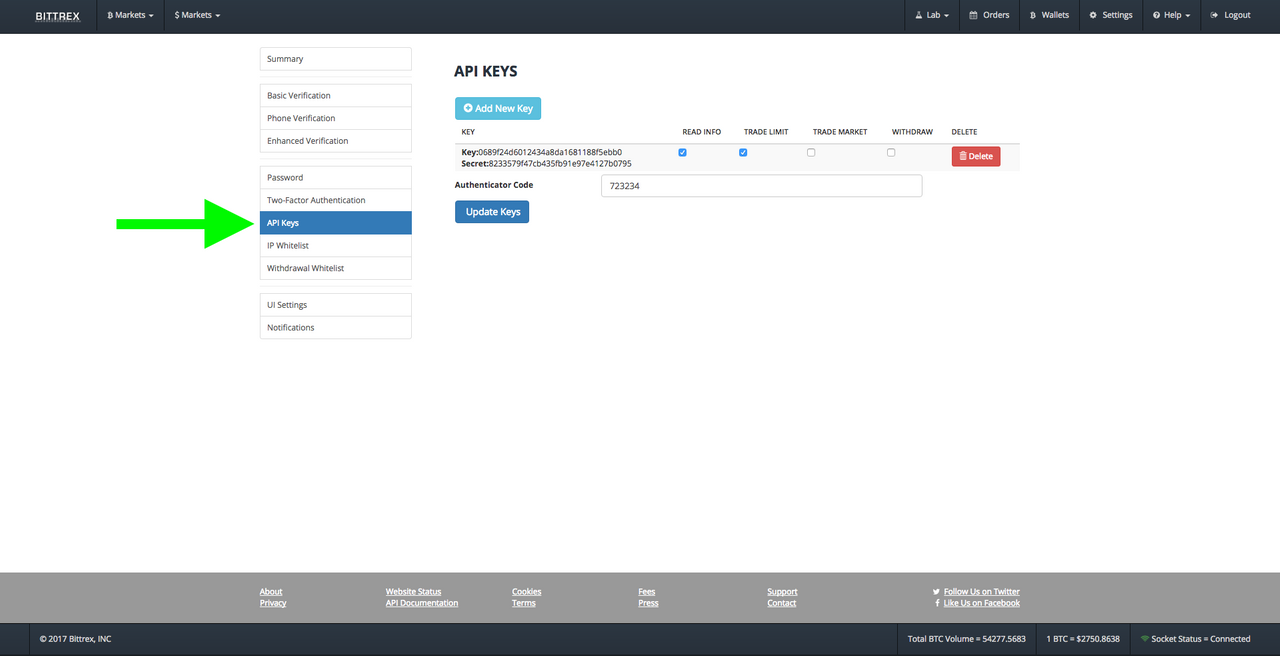Disable Trade Limit permission checkbox
Viewport: 1280px width, 656px height.
click(x=743, y=152)
